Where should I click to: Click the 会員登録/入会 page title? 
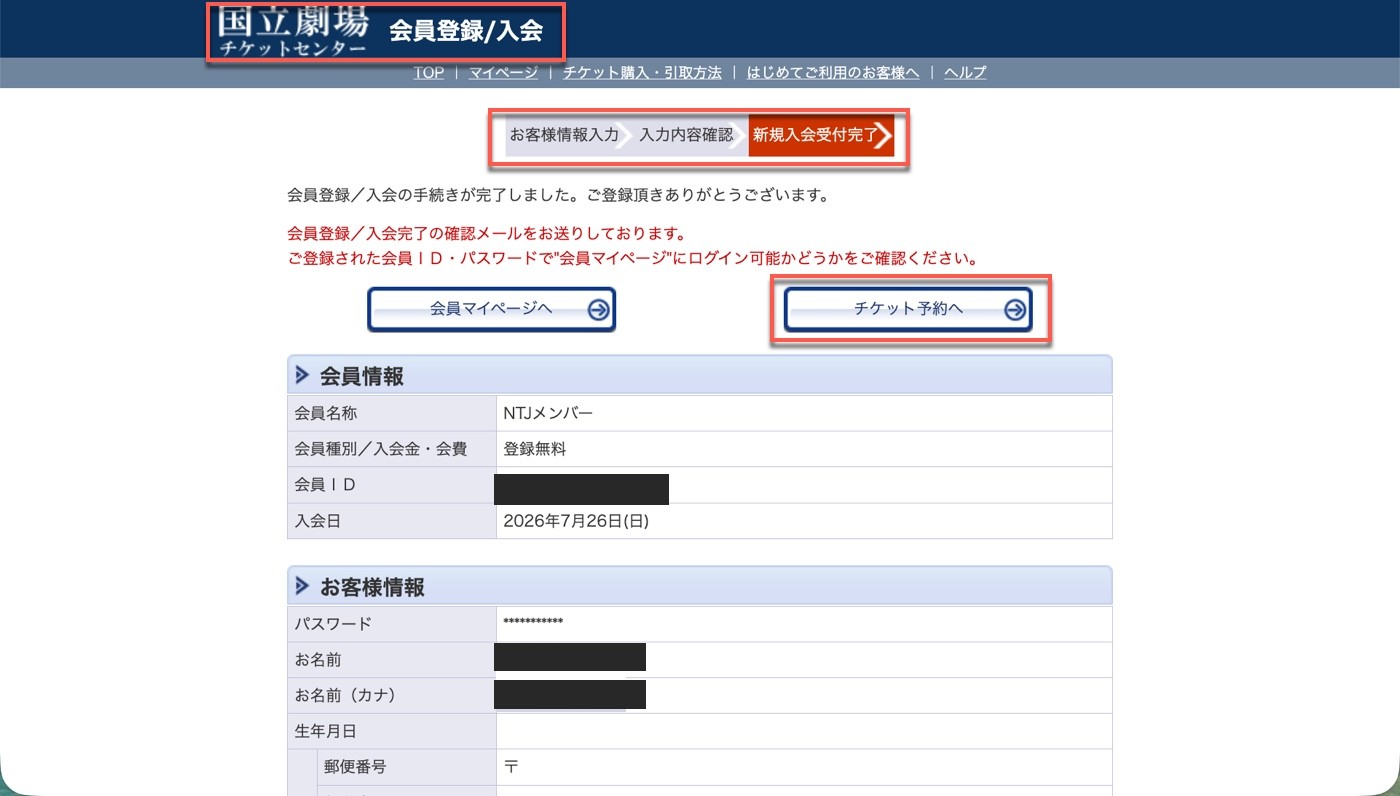click(x=466, y=30)
